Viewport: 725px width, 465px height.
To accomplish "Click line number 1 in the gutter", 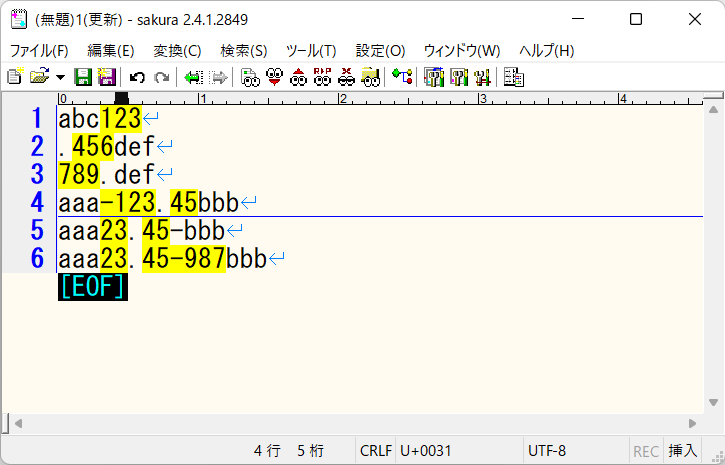I will click(37, 118).
